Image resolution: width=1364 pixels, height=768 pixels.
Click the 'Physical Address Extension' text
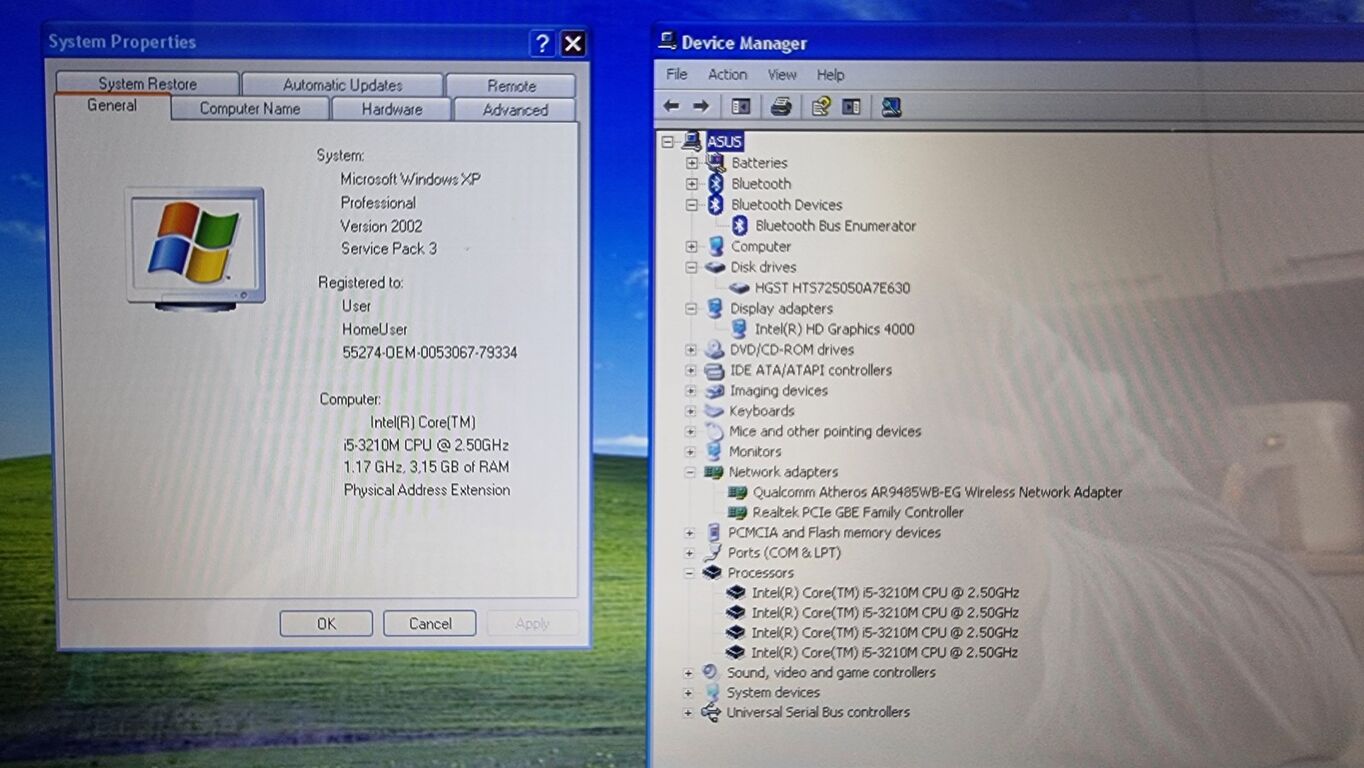pos(427,490)
